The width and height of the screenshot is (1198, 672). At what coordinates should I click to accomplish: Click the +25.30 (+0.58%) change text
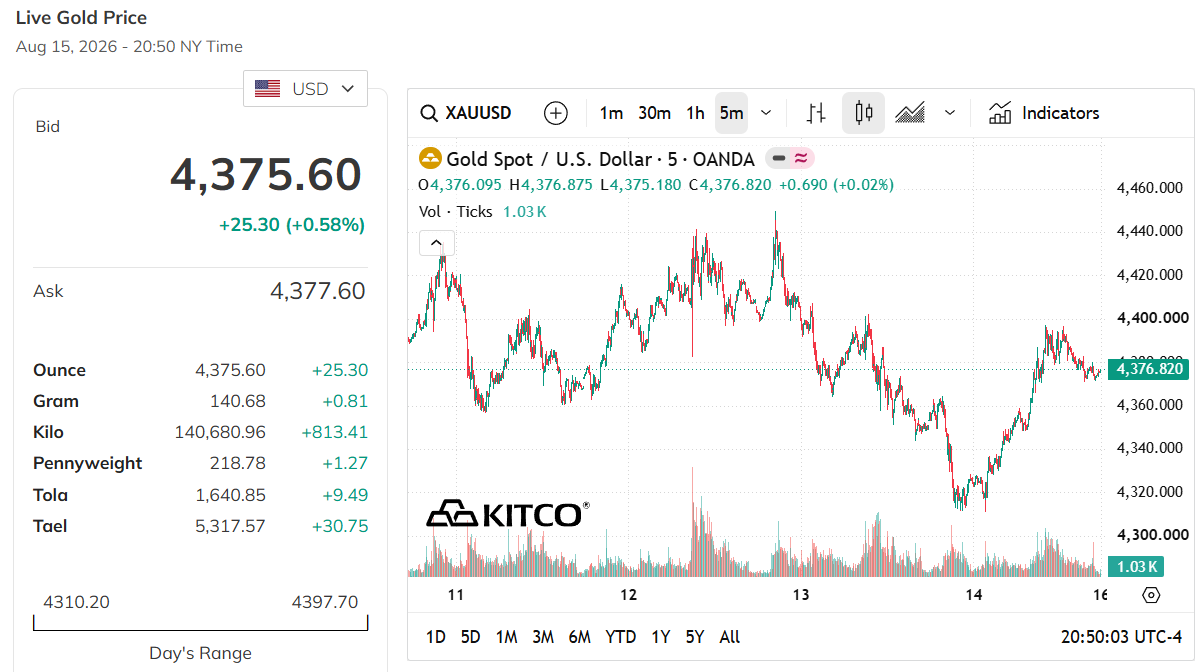[x=292, y=225]
